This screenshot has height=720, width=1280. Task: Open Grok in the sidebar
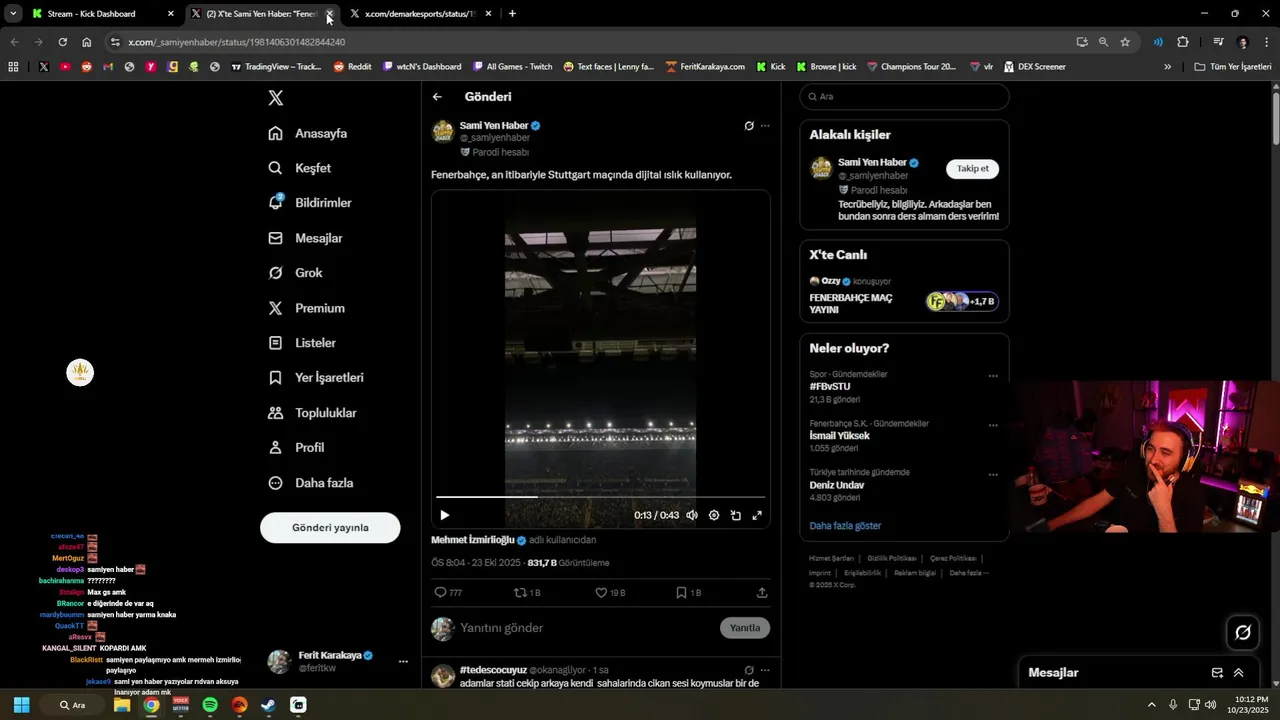pyautogui.click(x=295, y=273)
